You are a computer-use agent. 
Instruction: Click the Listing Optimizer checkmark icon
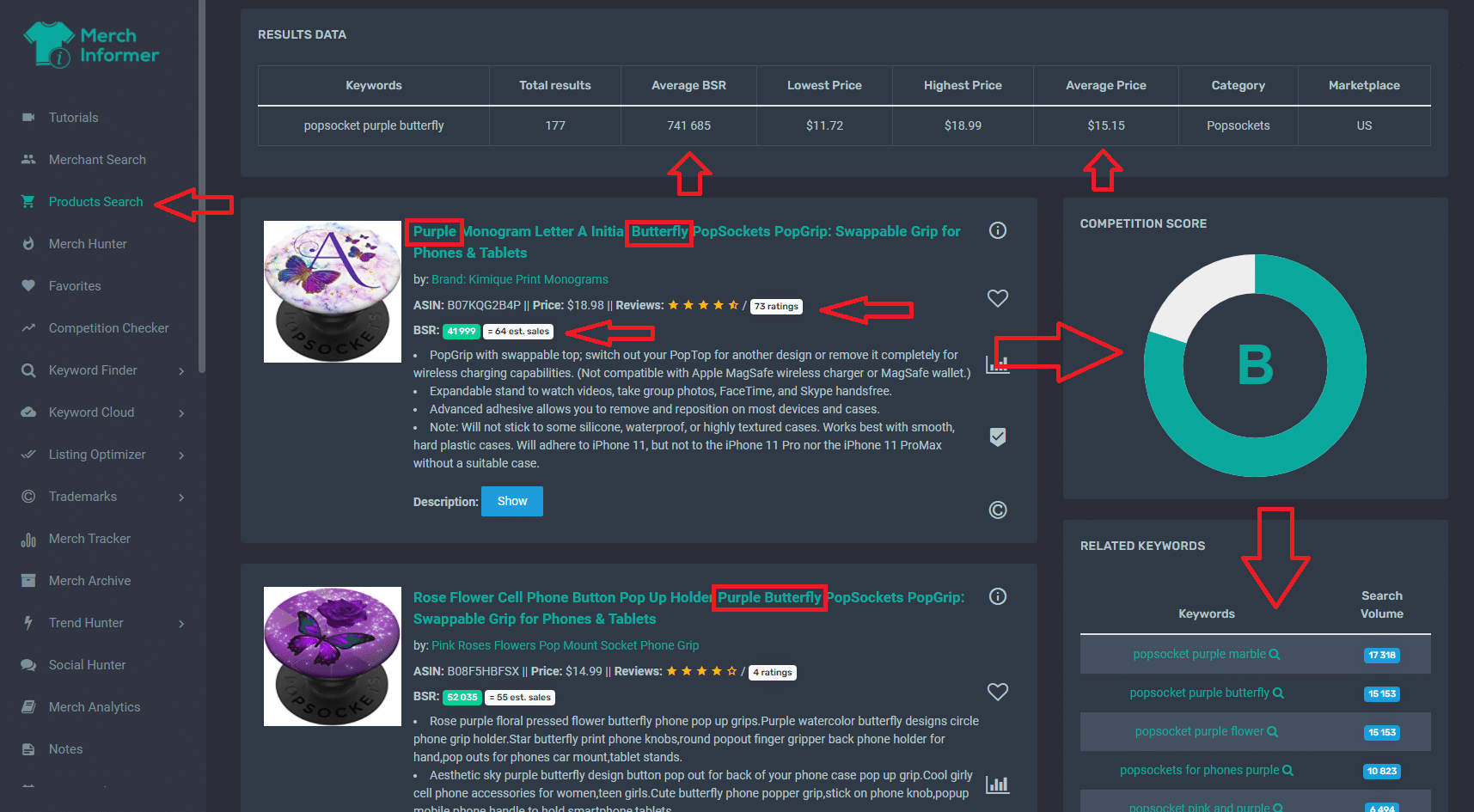pyautogui.click(x=28, y=454)
